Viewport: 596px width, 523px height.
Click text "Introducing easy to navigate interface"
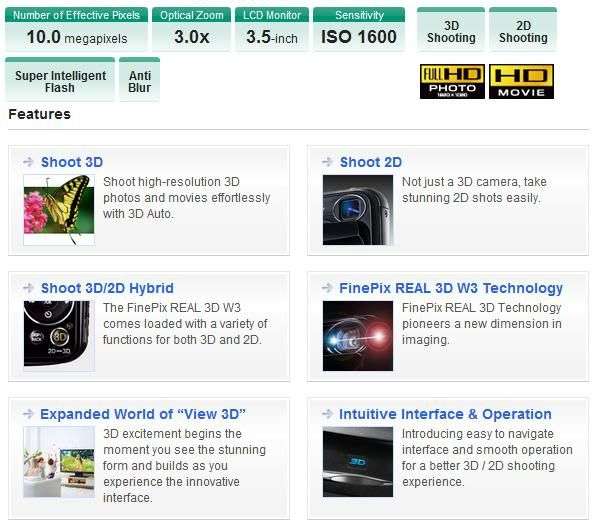[x=478, y=442]
